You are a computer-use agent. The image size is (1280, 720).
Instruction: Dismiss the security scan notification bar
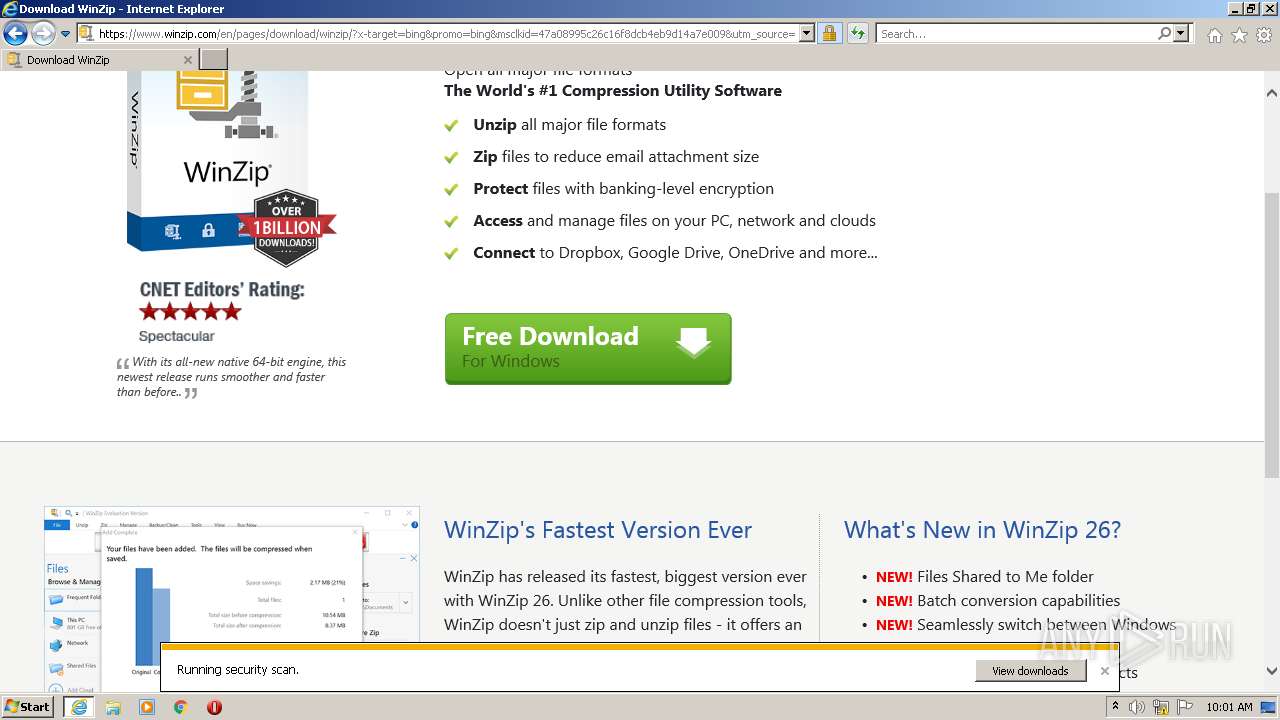[1105, 671]
